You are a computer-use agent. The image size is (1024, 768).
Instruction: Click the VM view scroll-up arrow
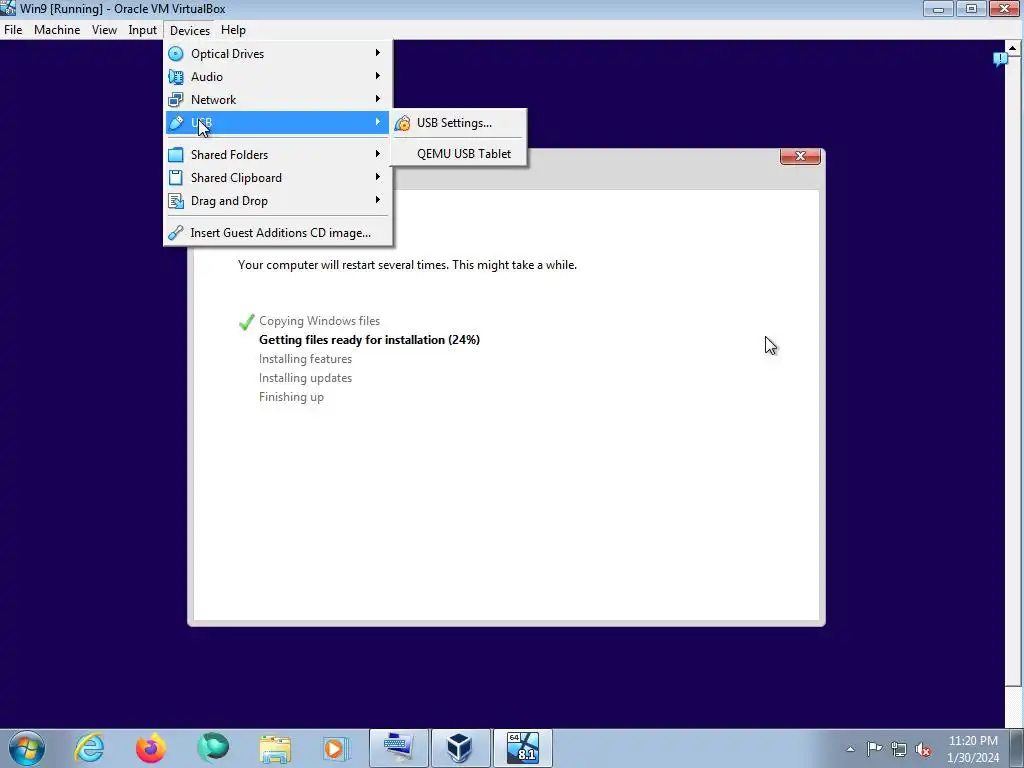[1013, 48]
